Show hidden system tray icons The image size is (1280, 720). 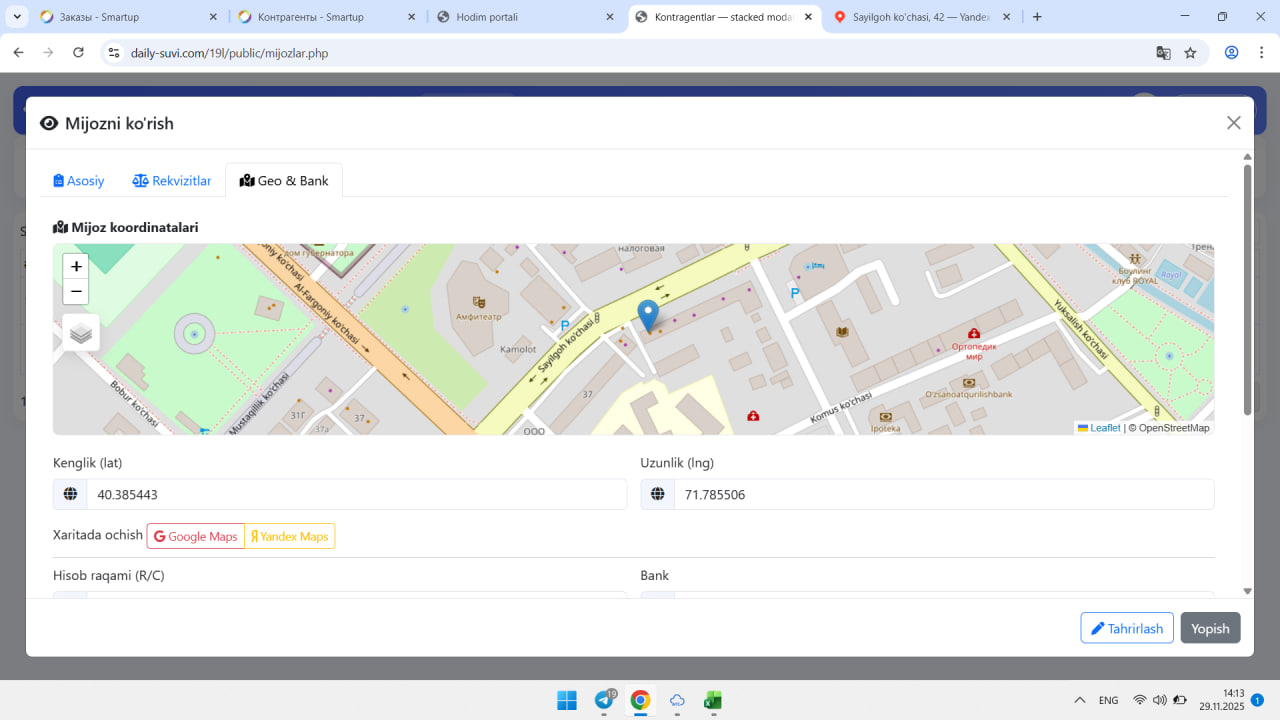coord(1080,700)
